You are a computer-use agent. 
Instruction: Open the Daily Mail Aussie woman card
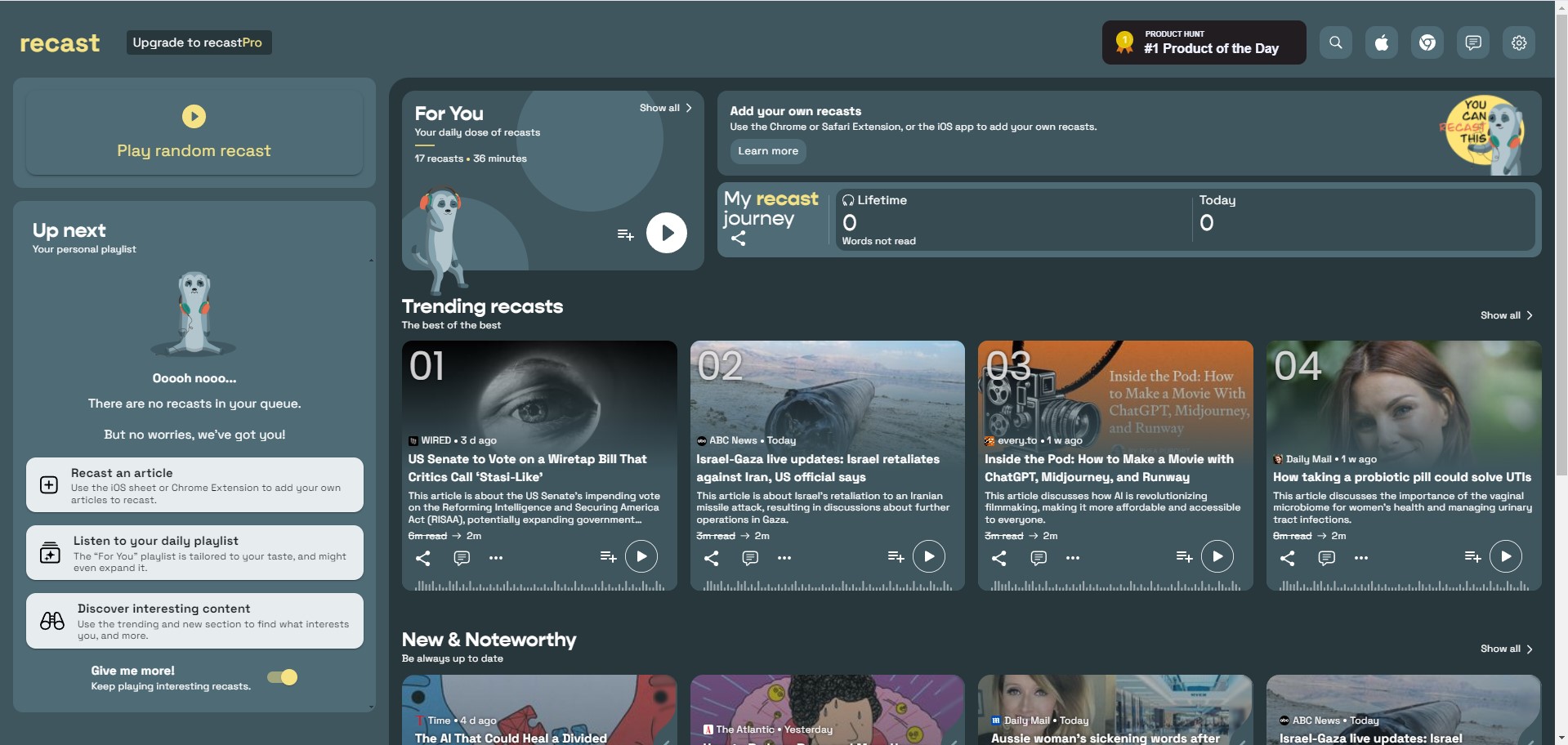(1115, 710)
